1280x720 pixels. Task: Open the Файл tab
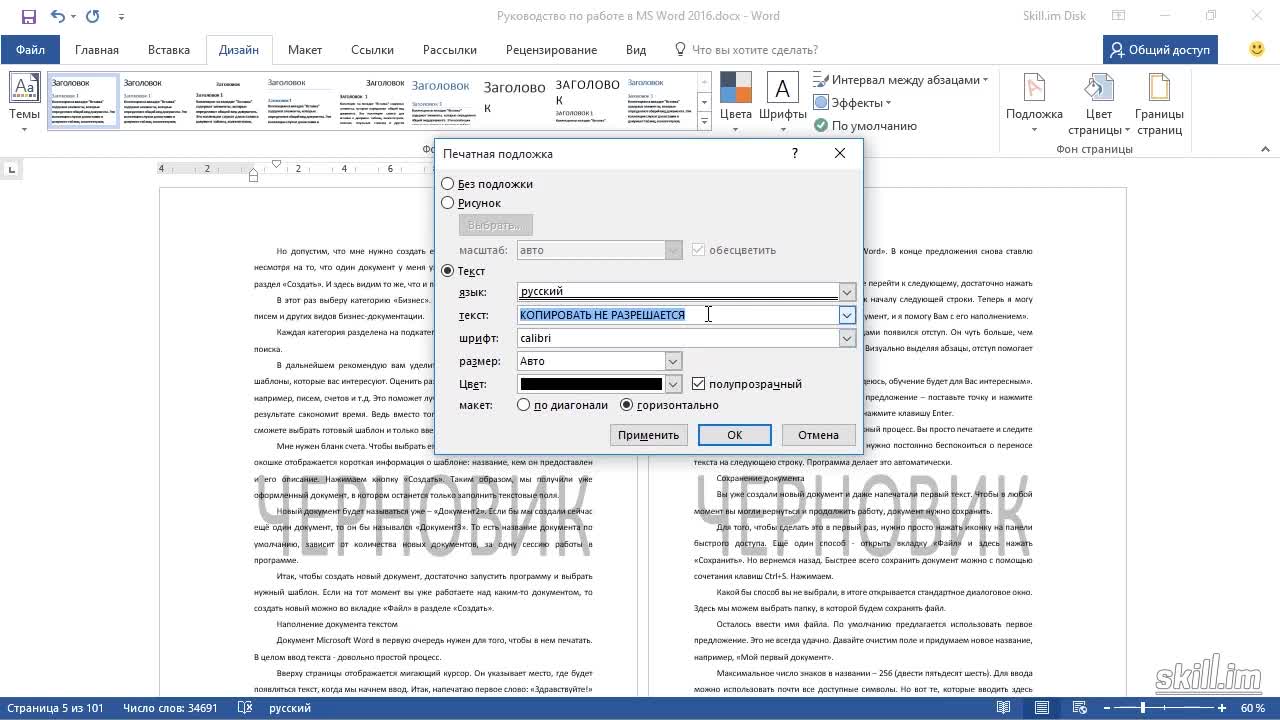(30, 50)
